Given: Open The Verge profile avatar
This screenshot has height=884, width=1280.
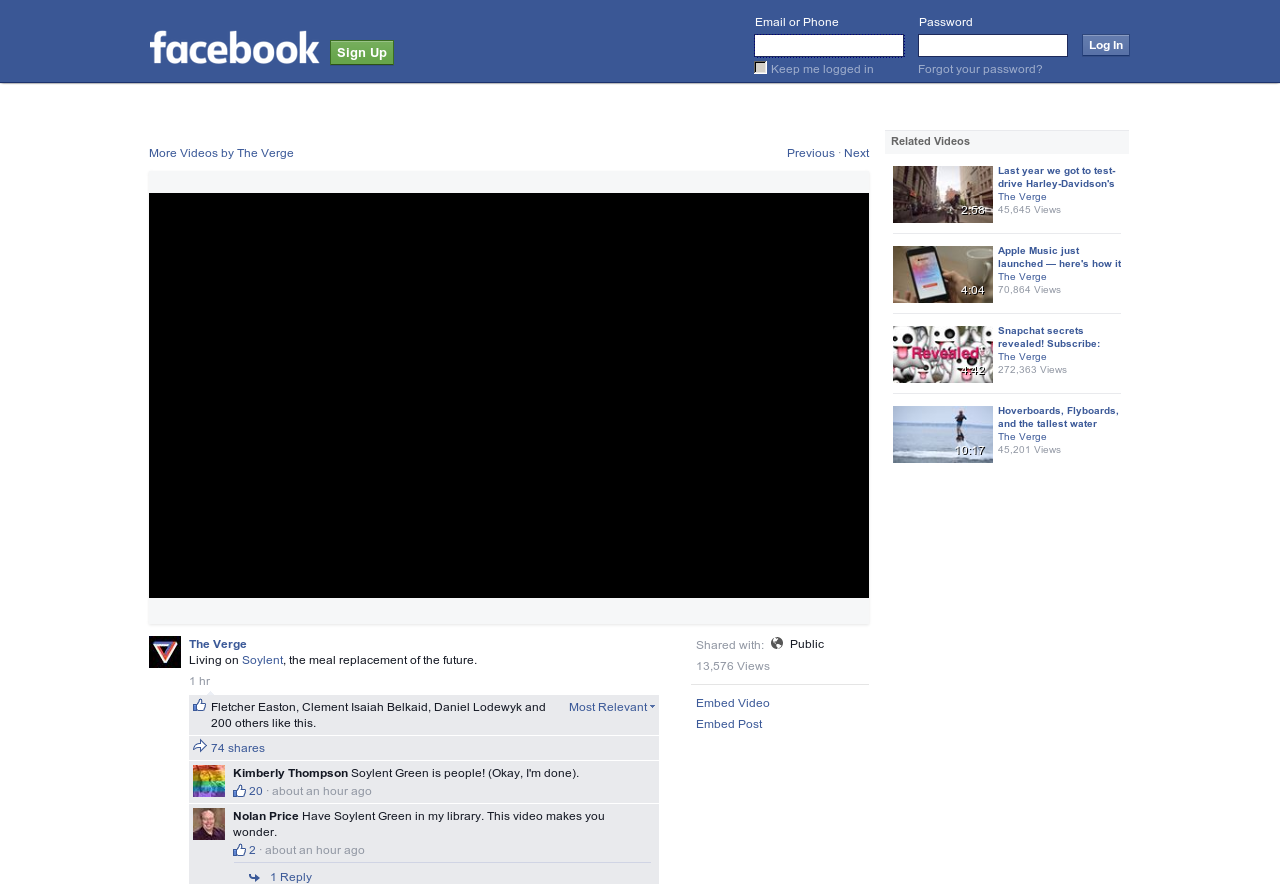Looking at the screenshot, I should coord(165,652).
